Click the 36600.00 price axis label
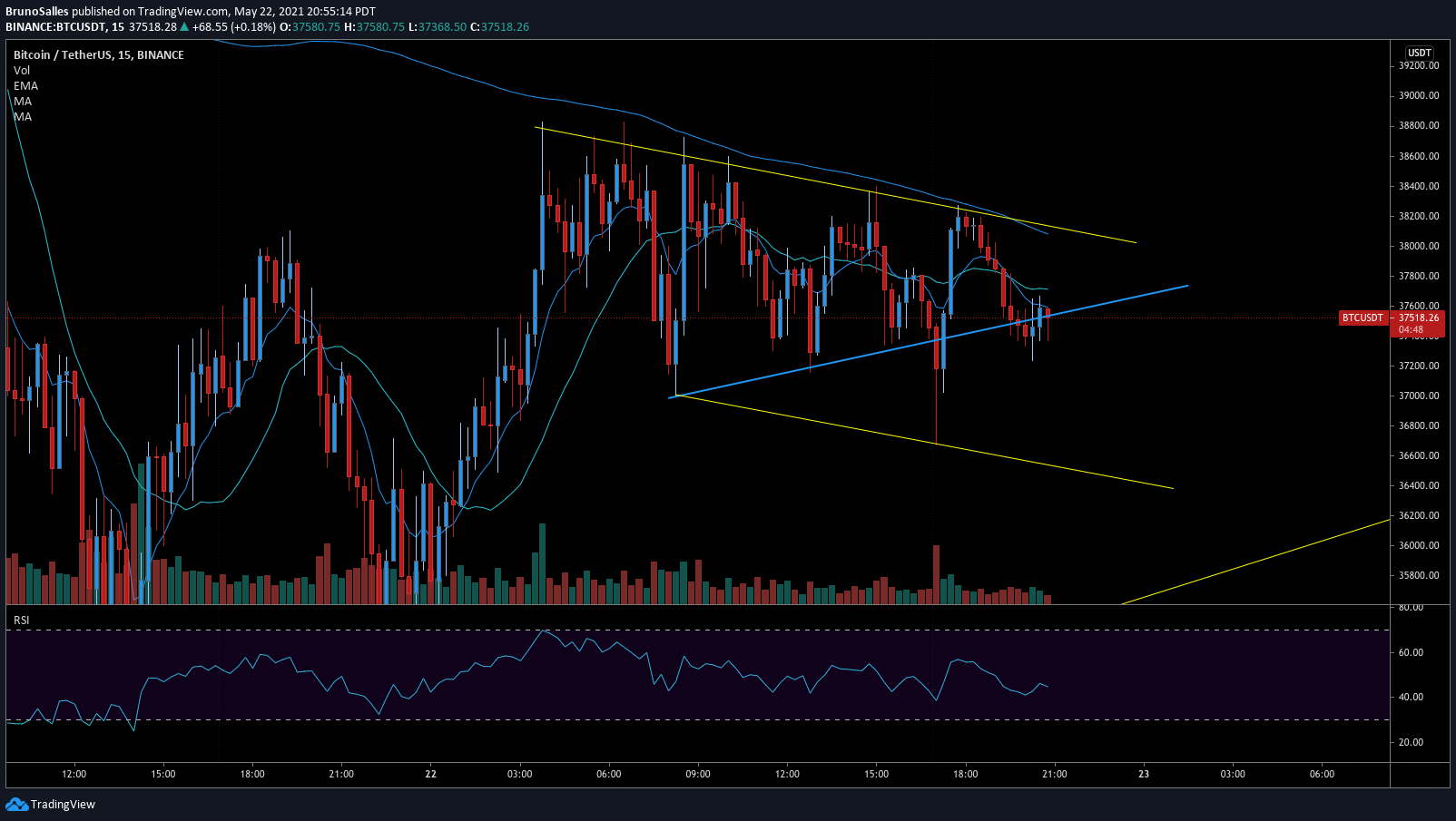Screen dimensions: 1456x821 (x=1419, y=455)
